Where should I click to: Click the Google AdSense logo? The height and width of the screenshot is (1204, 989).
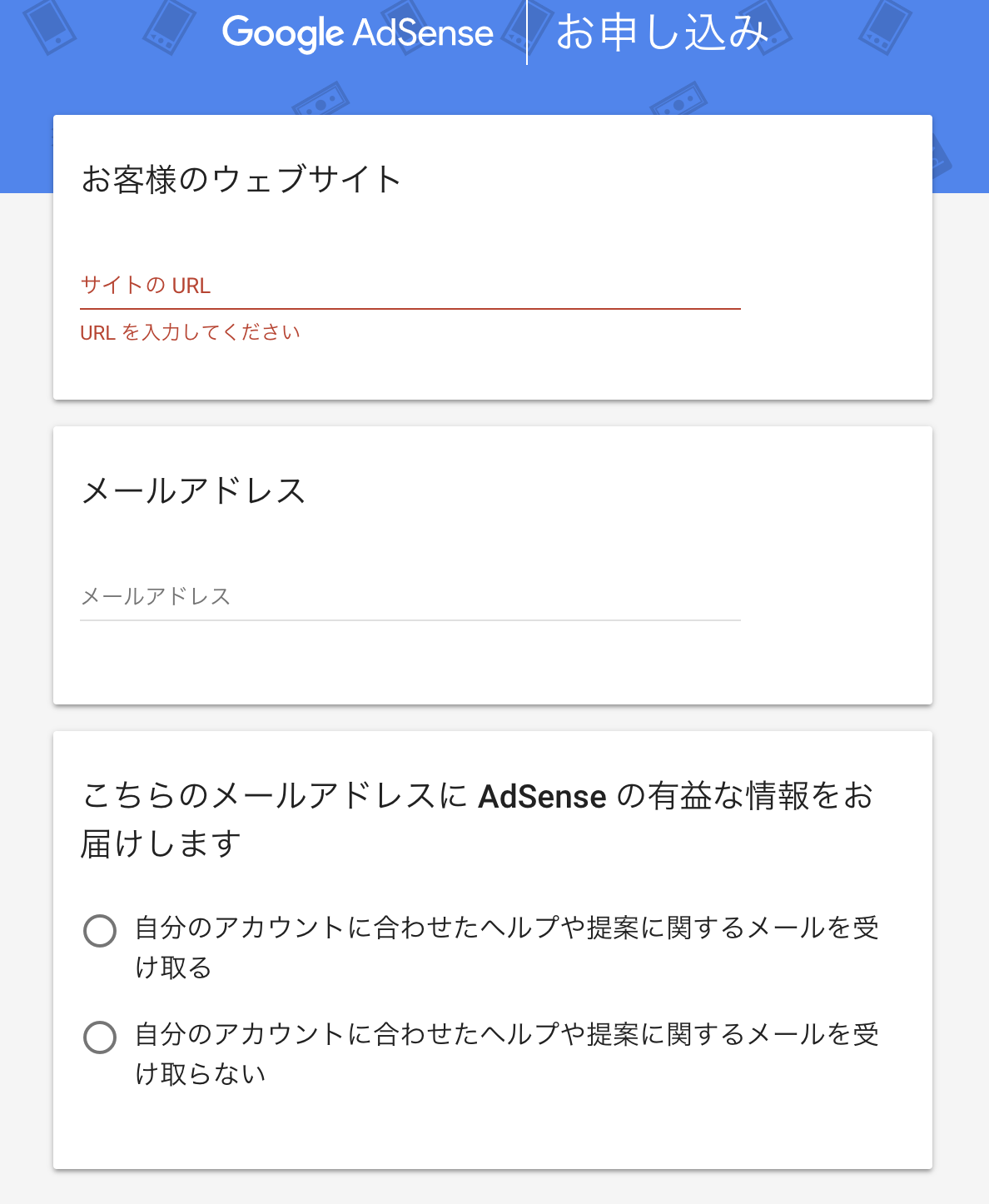pyautogui.click(x=358, y=33)
